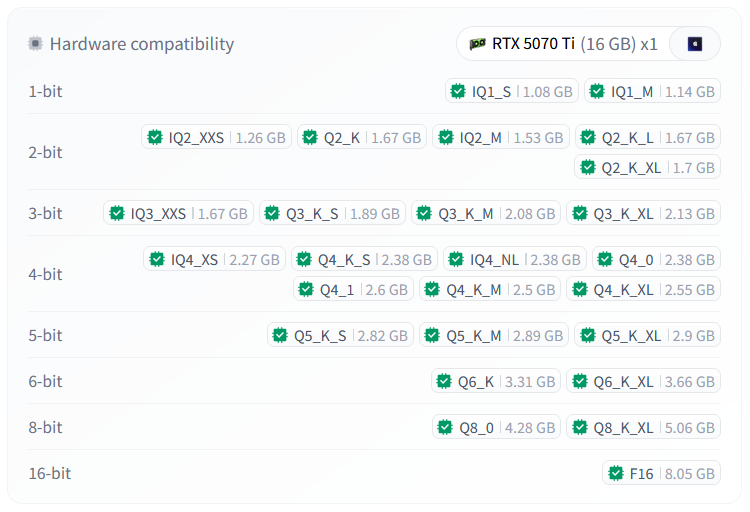Open the IQ2_M 1.53 GB quant
Viewport: 750px width, 512px height.
pyautogui.click(x=501, y=137)
